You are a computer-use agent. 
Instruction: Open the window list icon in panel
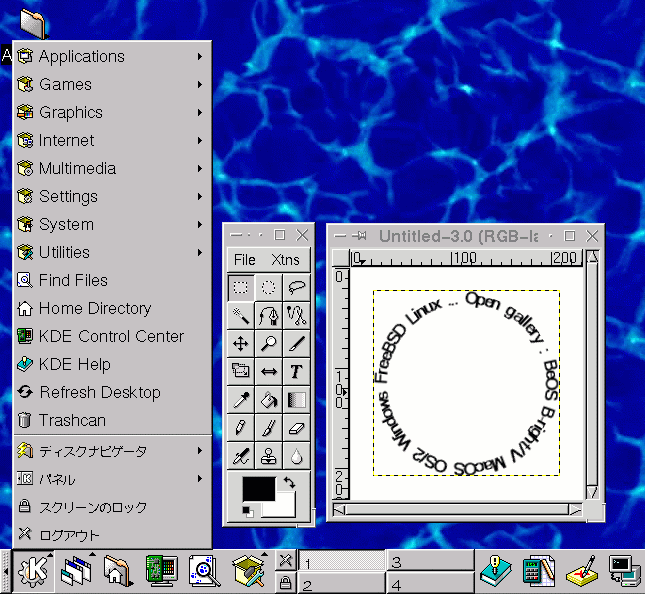pos(77,571)
